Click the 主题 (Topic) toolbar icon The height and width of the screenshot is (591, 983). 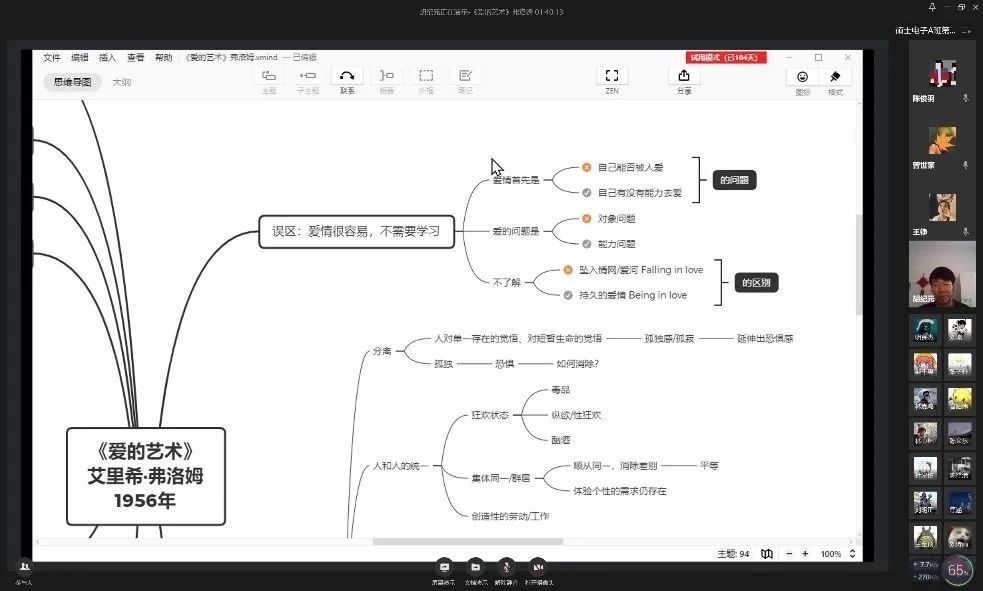click(x=268, y=77)
